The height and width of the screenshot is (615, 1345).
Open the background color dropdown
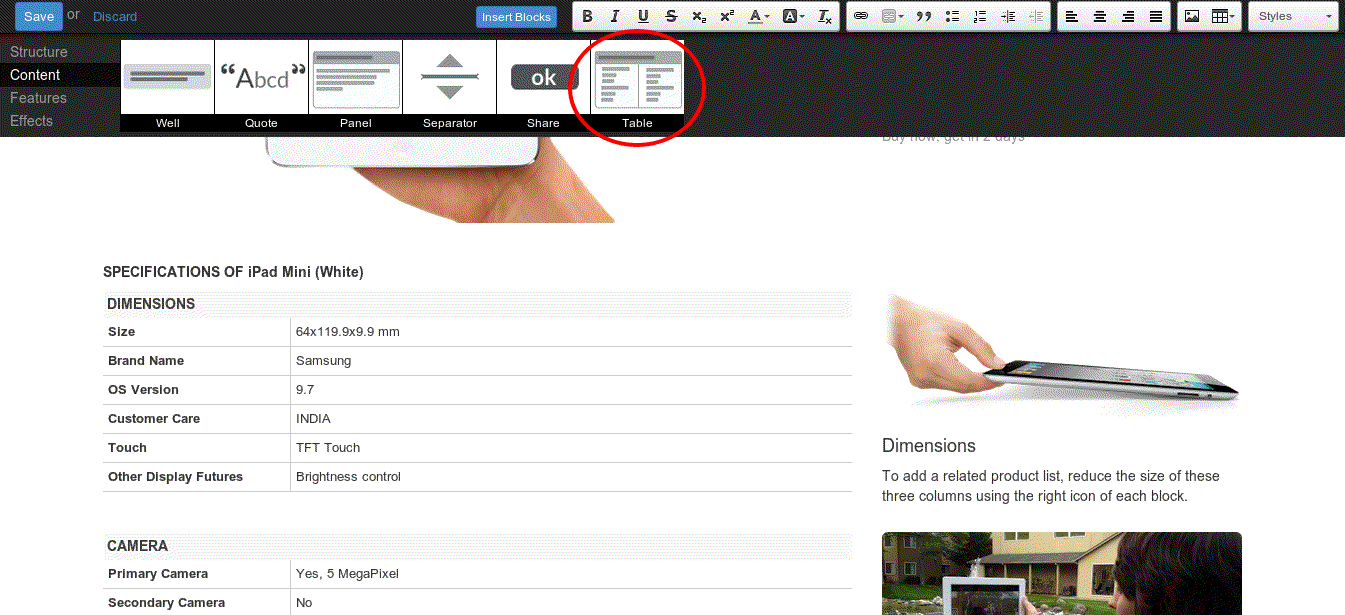793,16
